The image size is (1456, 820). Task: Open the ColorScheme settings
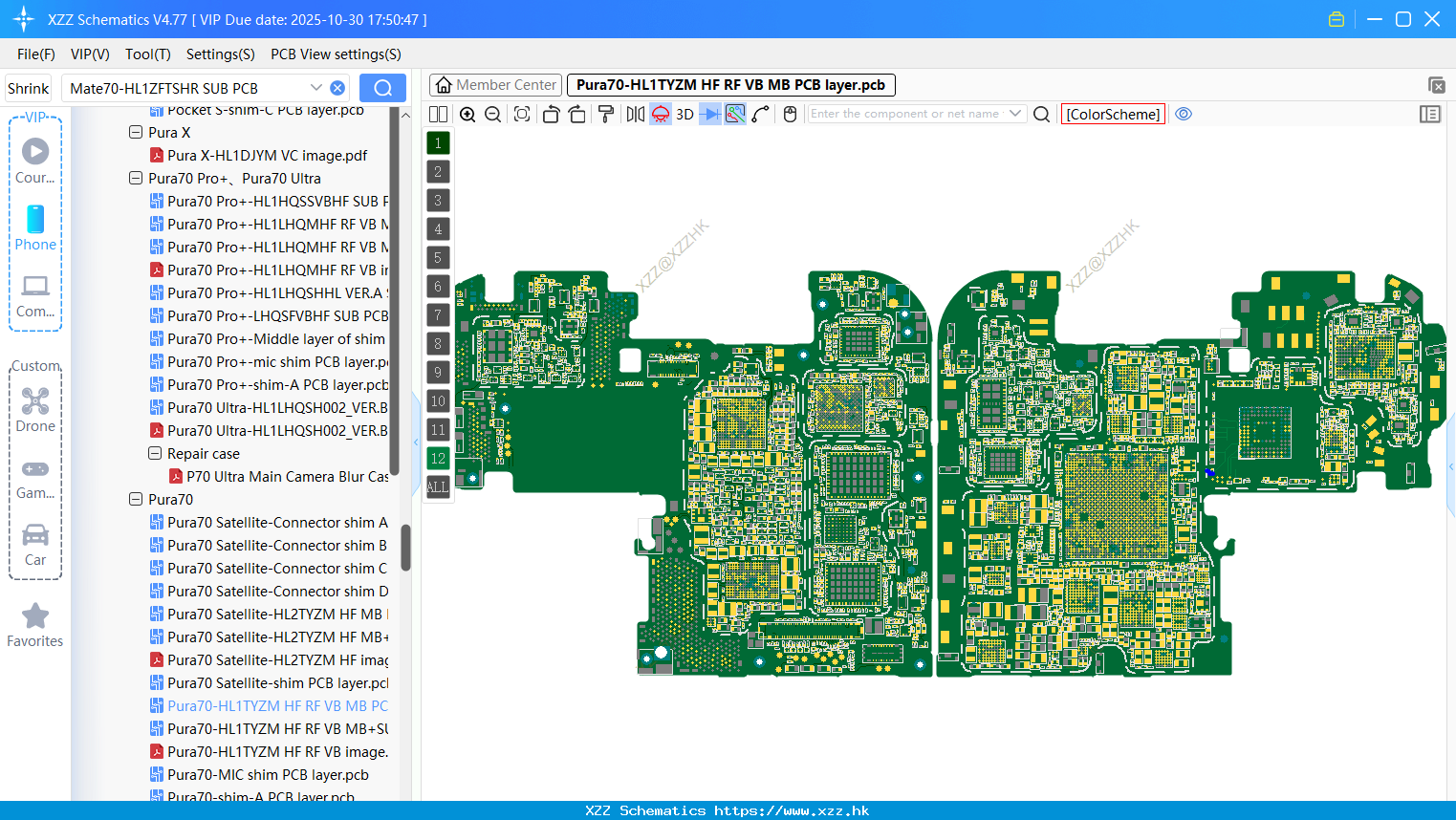[x=1113, y=115]
